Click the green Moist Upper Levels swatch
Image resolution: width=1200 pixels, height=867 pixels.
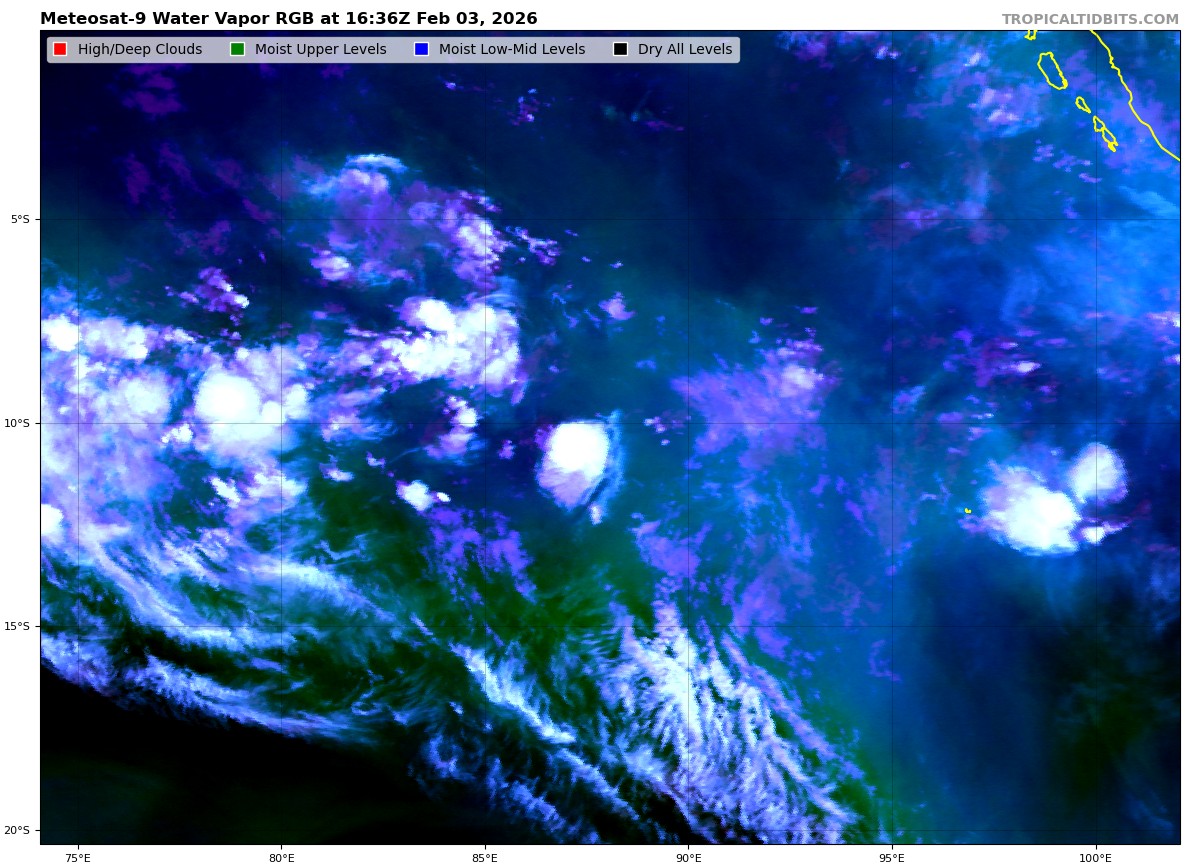(237, 50)
